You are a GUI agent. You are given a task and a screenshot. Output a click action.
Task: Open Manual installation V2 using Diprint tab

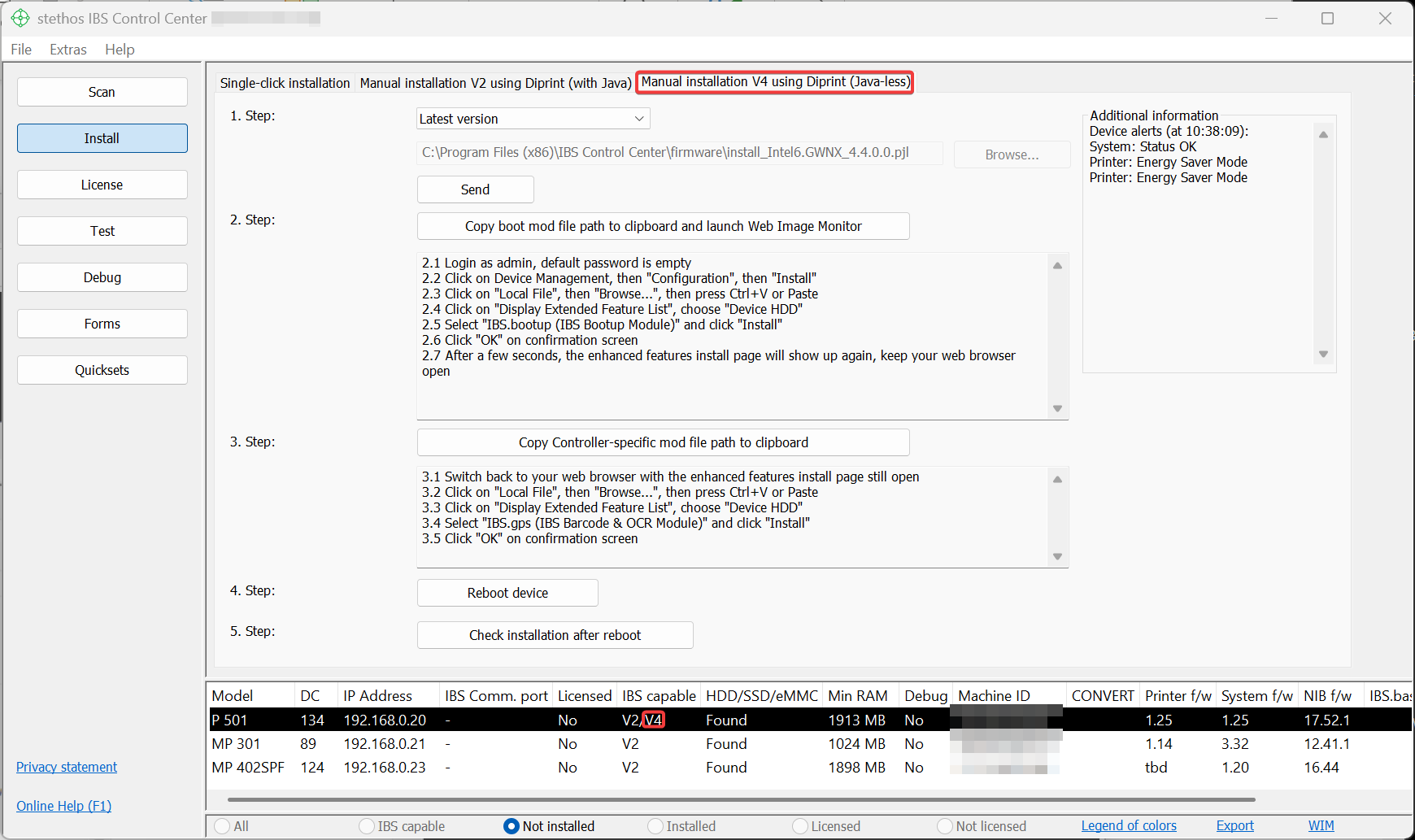coord(495,83)
